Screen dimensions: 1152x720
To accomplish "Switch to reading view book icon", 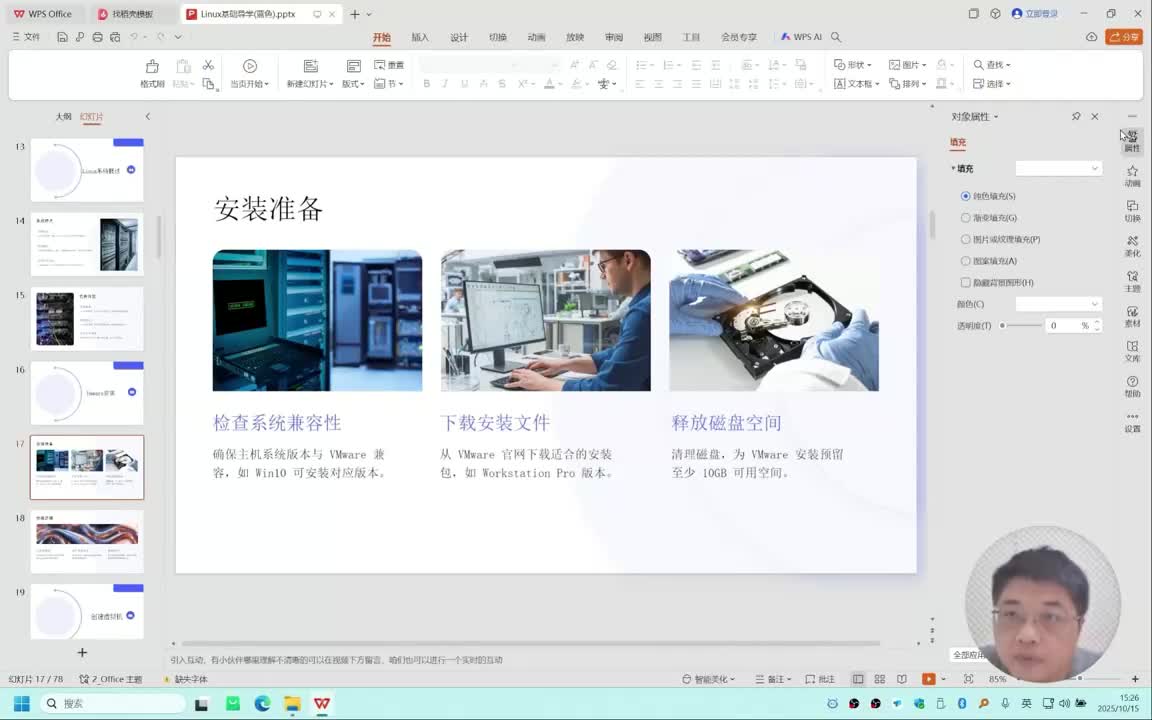I will coord(901,679).
